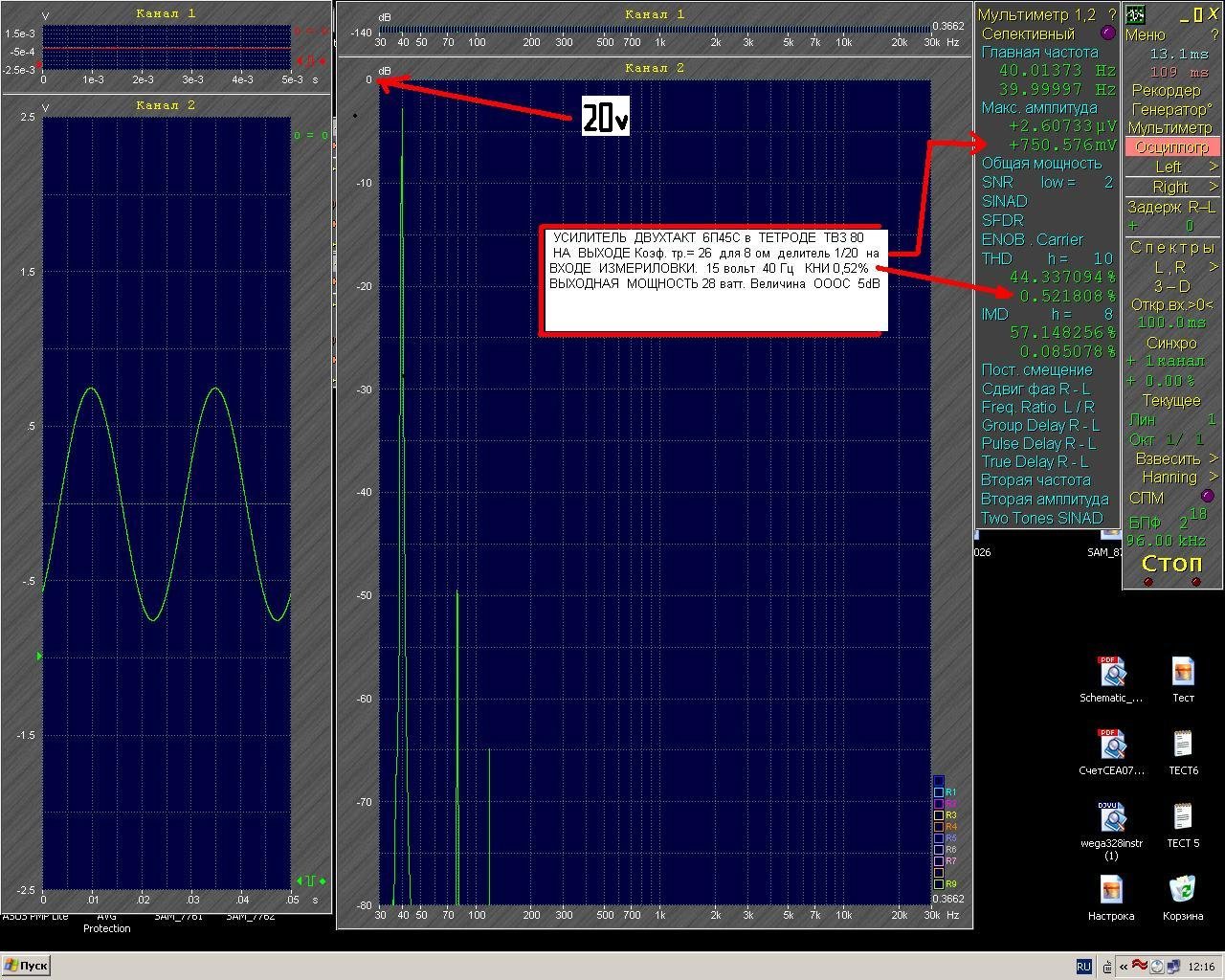Click the R7 trace color box
The width and height of the screenshot is (1225, 980).
939,861
